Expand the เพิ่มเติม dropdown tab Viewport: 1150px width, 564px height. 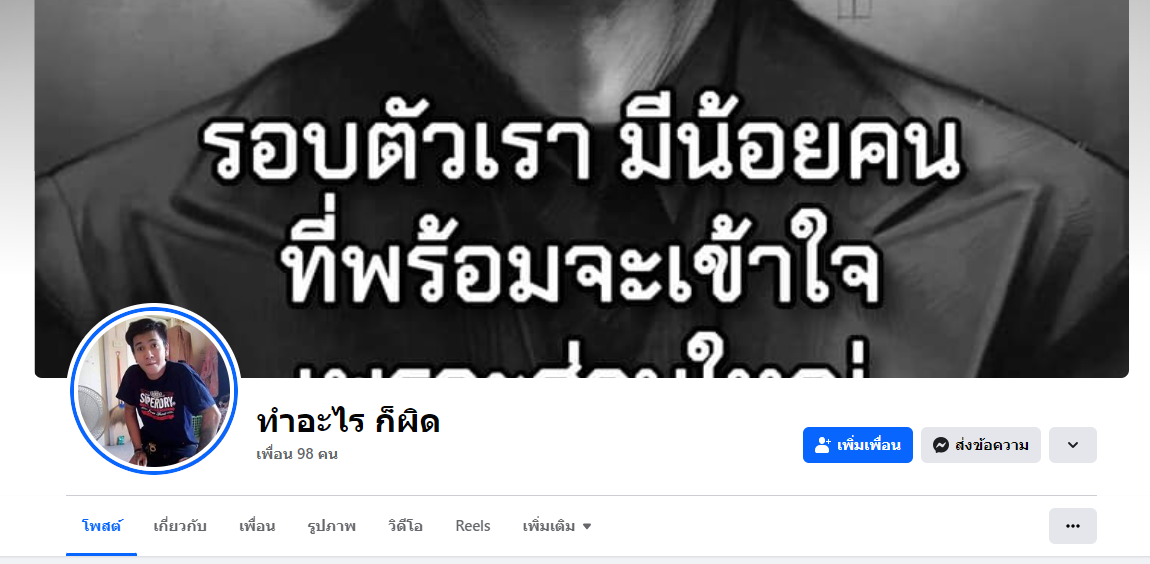[x=557, y=526]
